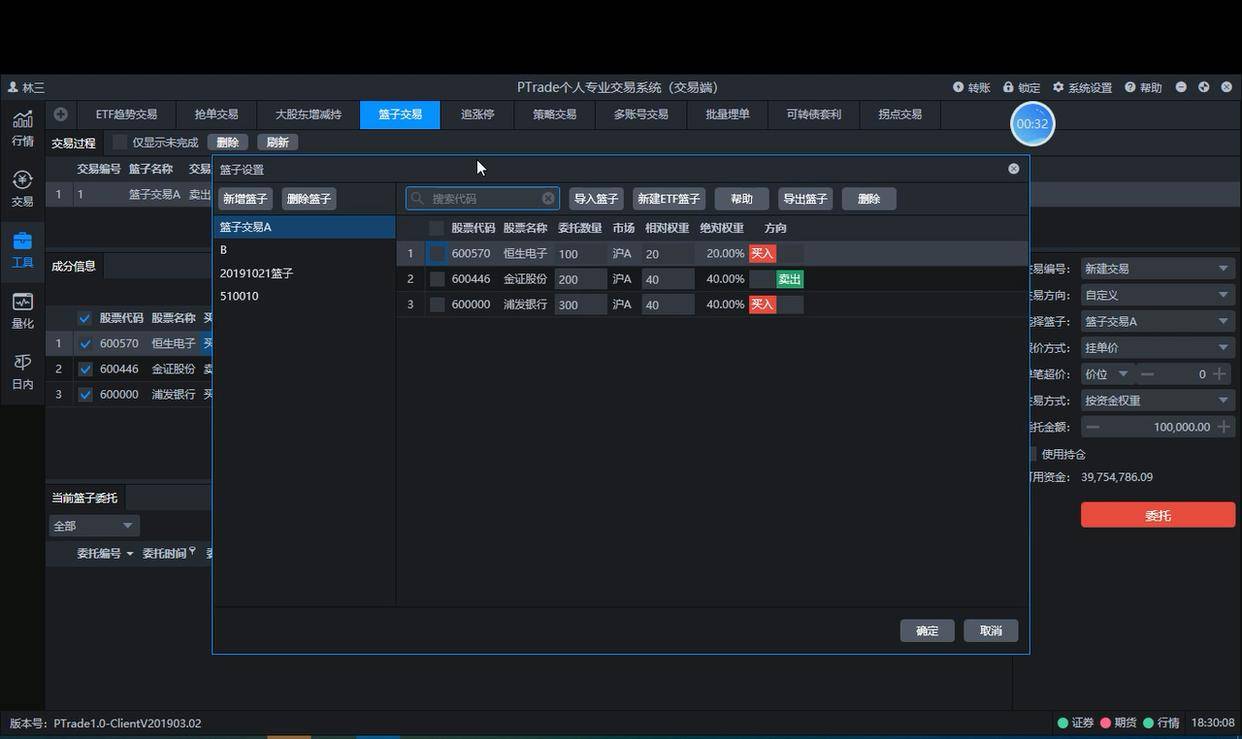Click the 证券 green status indicator
Image resolution: width=1242 pixels, height=739 pixels.
click(1063, 722)
